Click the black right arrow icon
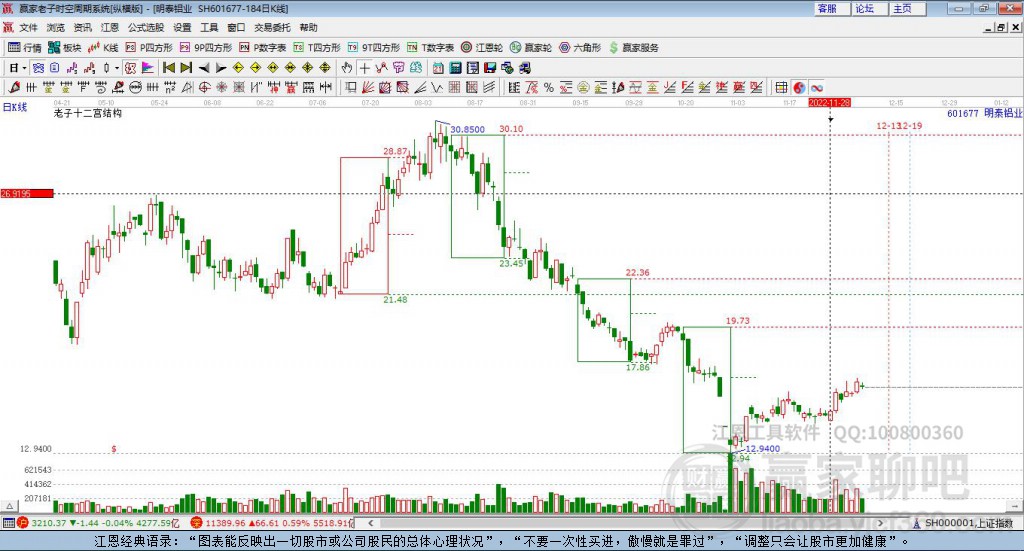The height and width of the screenshot is (551, 1024). (221, 68)
